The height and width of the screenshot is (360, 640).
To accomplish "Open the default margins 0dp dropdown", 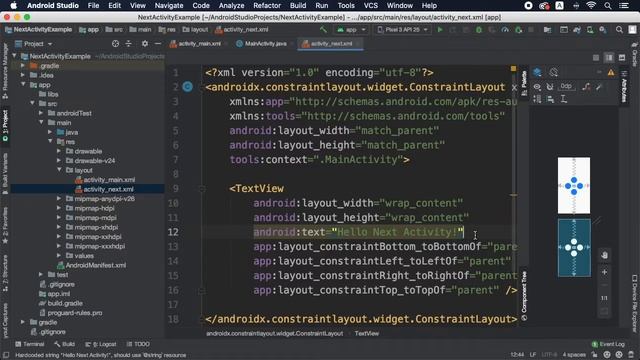I will [x=566, y=86].
